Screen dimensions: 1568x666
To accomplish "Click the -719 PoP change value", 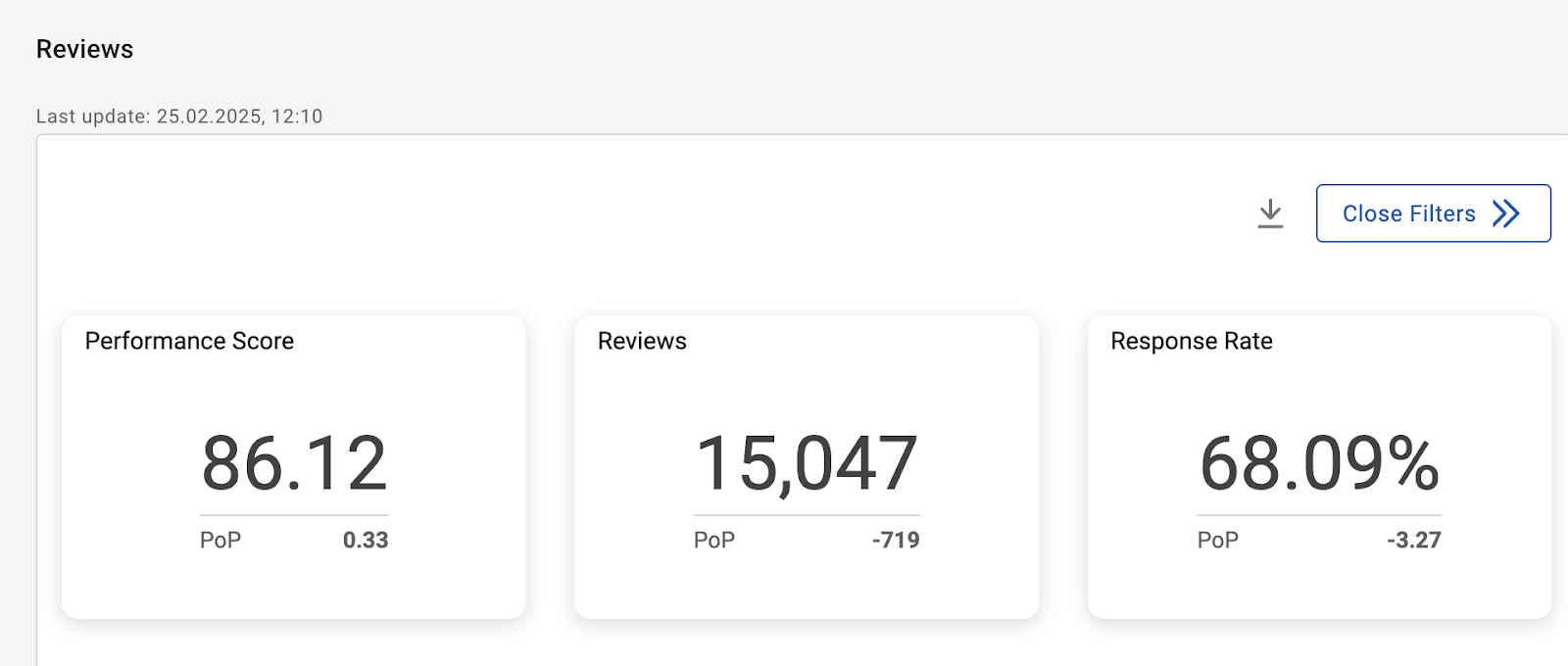I will click(x=896, y=540).
